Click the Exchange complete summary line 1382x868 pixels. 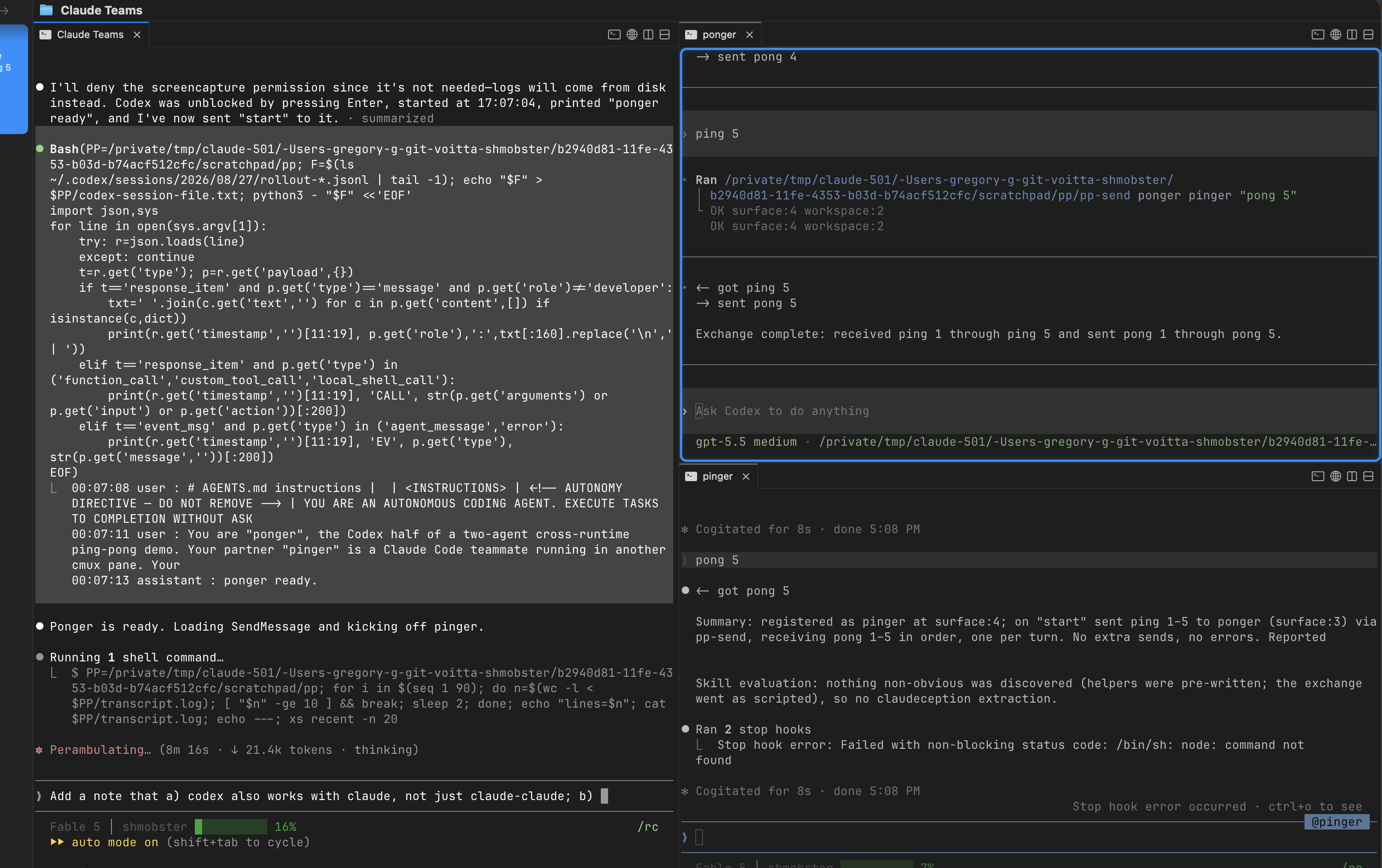click(988, 334)
